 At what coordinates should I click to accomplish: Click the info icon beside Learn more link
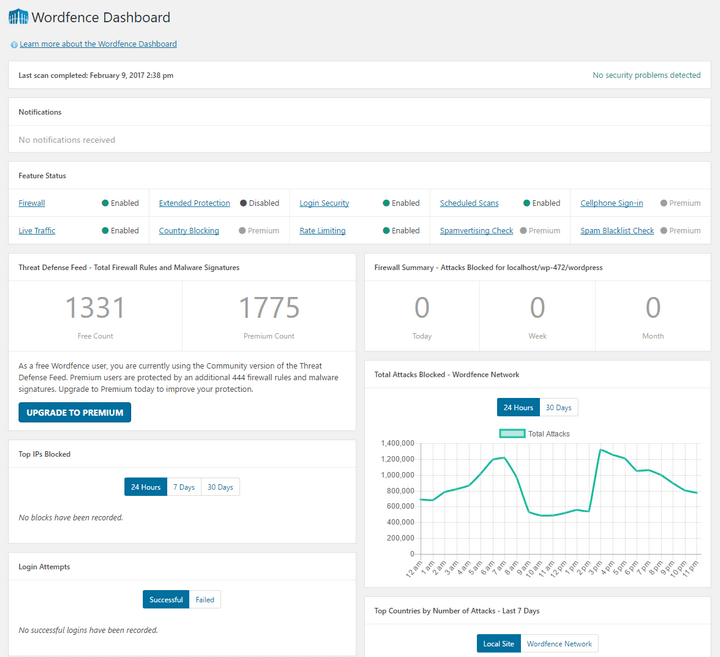click(14, 45)
